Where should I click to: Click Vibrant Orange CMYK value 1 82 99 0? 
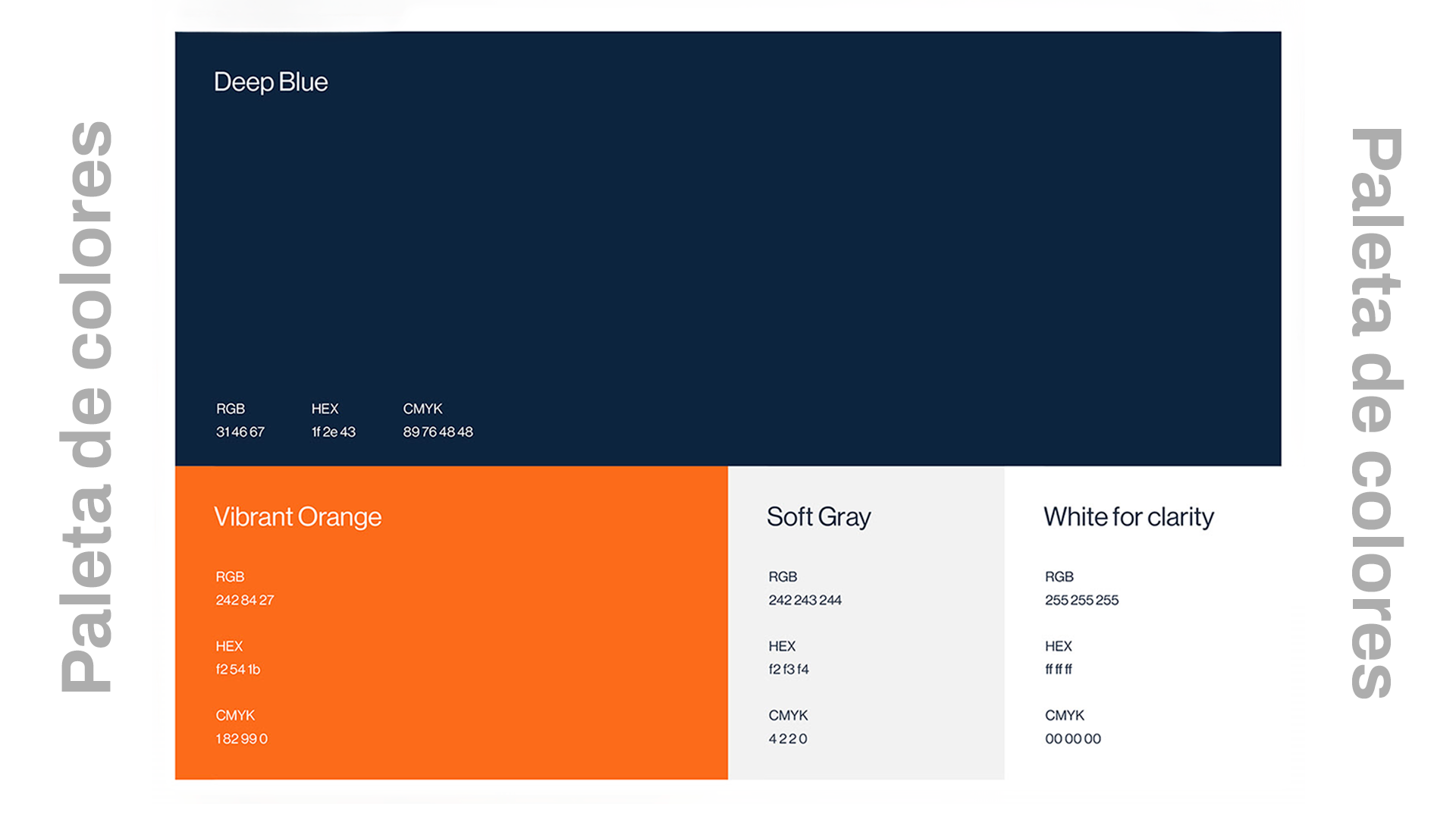[x=242, y=739]
